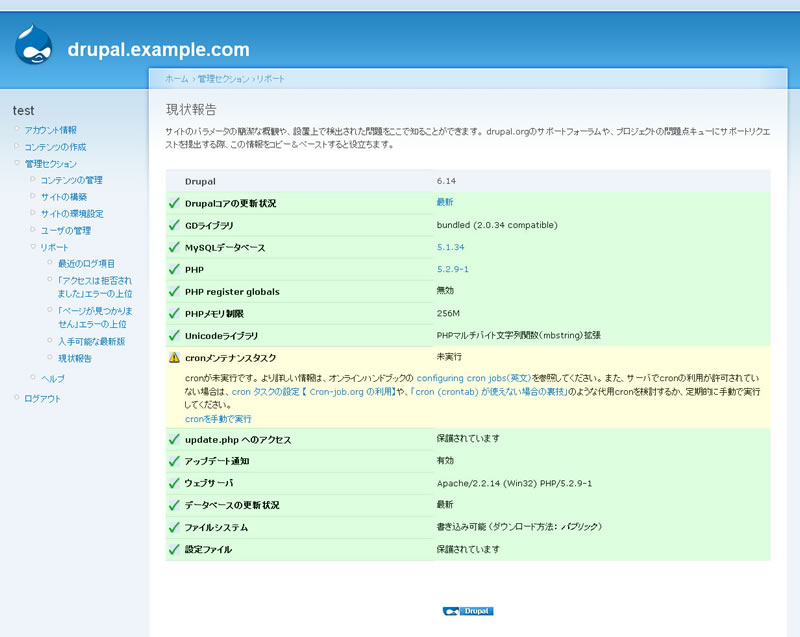Click the green checkmark beside 設定ファイル
Viewport: 800px width, 637px height.
point(174,549)
